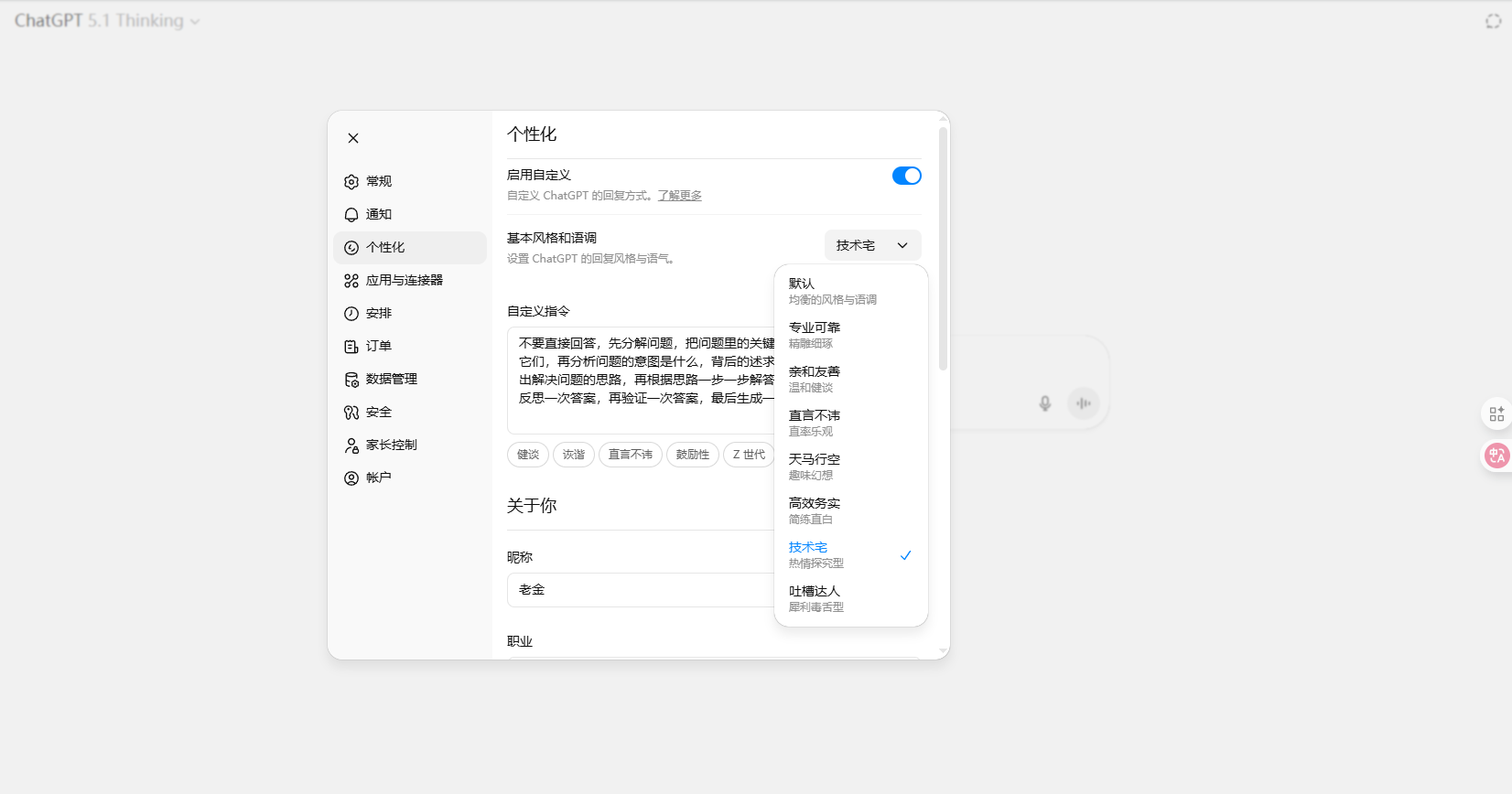This screenshot has width=1512, height=794.
Task: Click the 个性化 sidebar icon
Action: (351, 248)
